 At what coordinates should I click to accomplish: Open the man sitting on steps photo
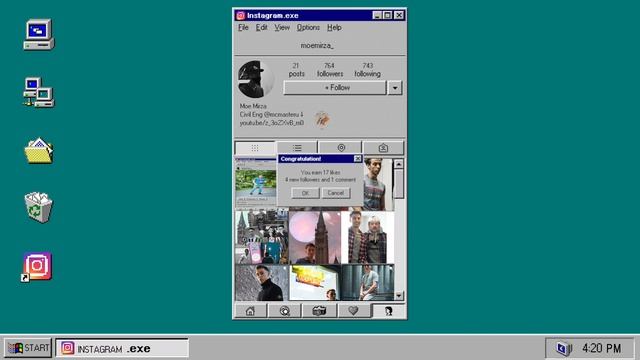pos(368,282)
